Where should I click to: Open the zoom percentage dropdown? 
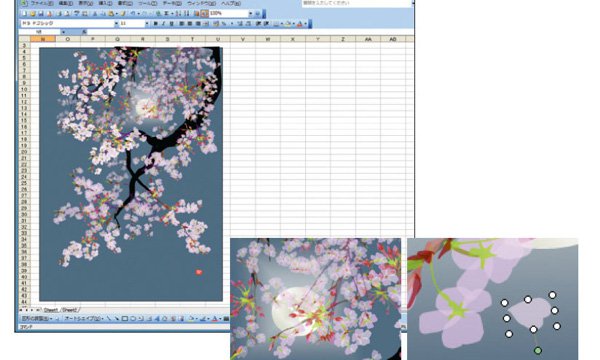(x=251, y=13)
